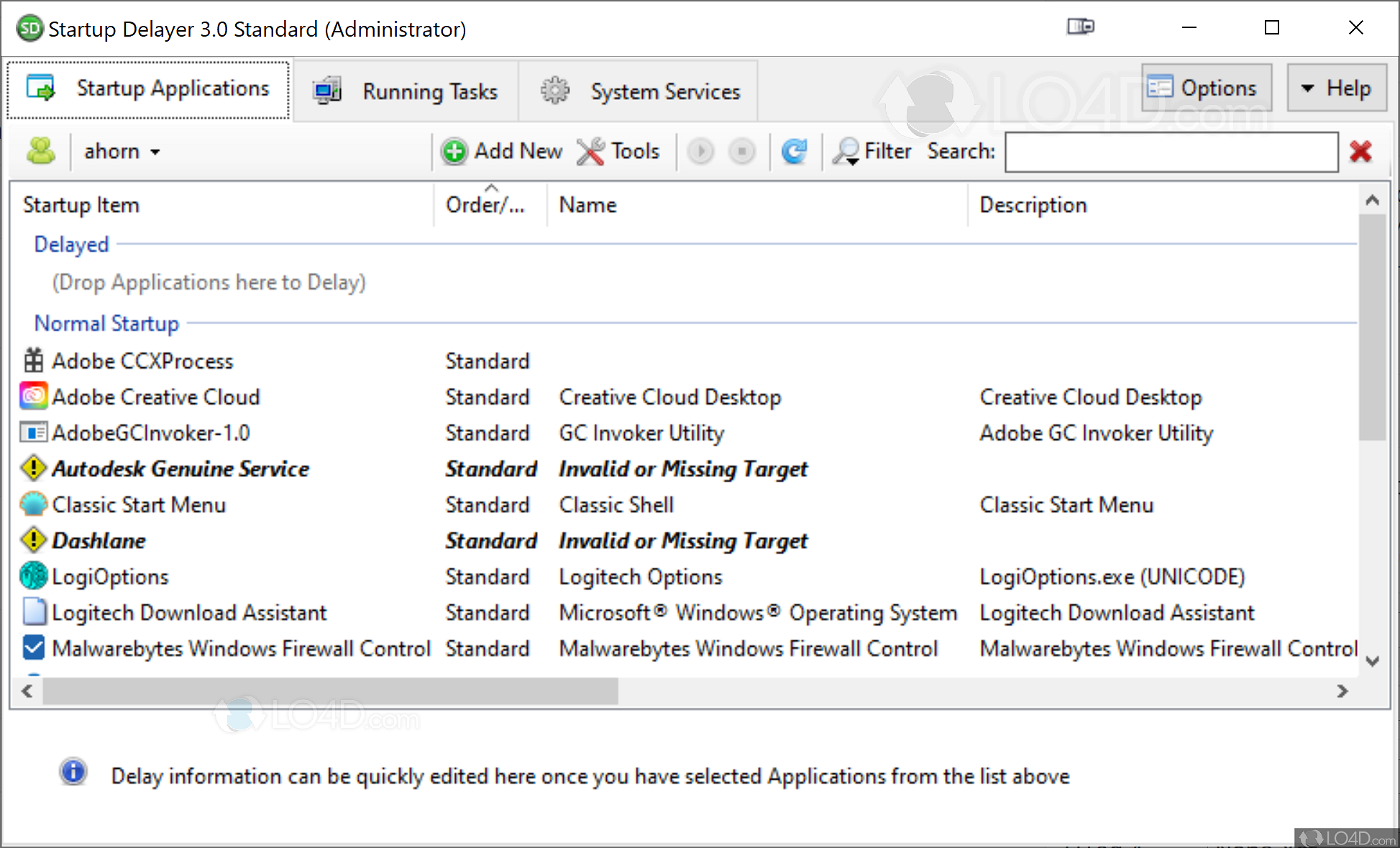Click the Add New startup application icon
Image resolution: width=1400 pixels, height=848 pixels.
point(454,152)
